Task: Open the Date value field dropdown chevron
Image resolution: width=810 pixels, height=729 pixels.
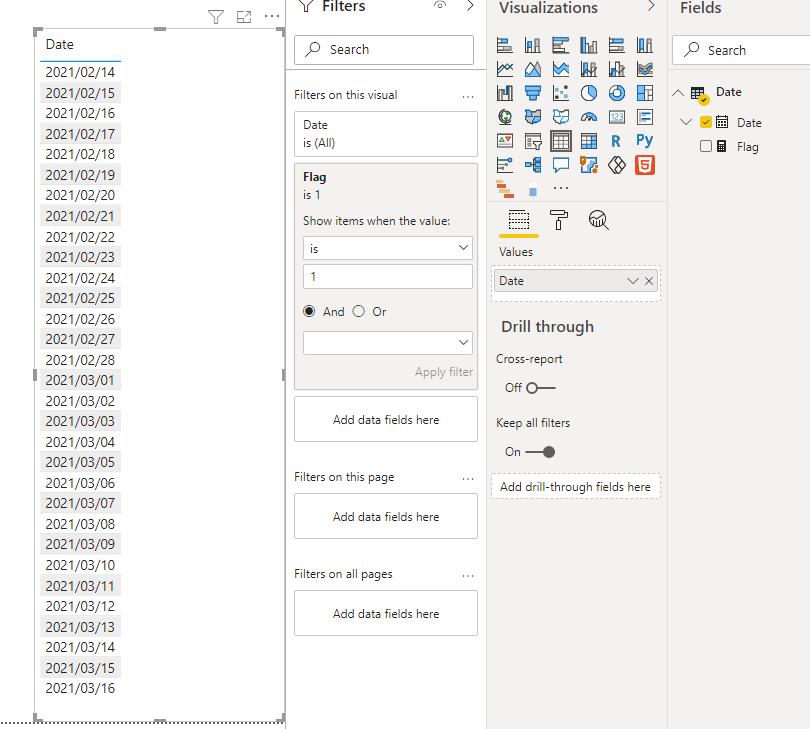Action: click(633, 281)
